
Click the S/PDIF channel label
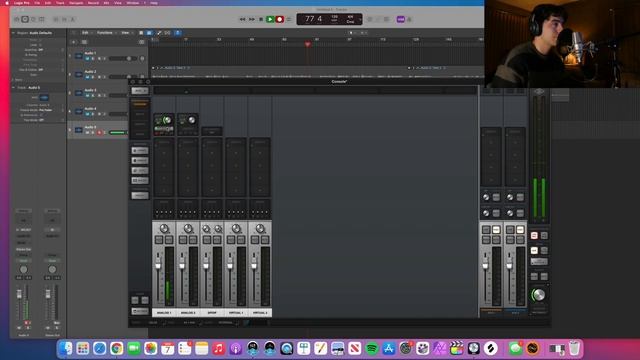coord(212,313)
